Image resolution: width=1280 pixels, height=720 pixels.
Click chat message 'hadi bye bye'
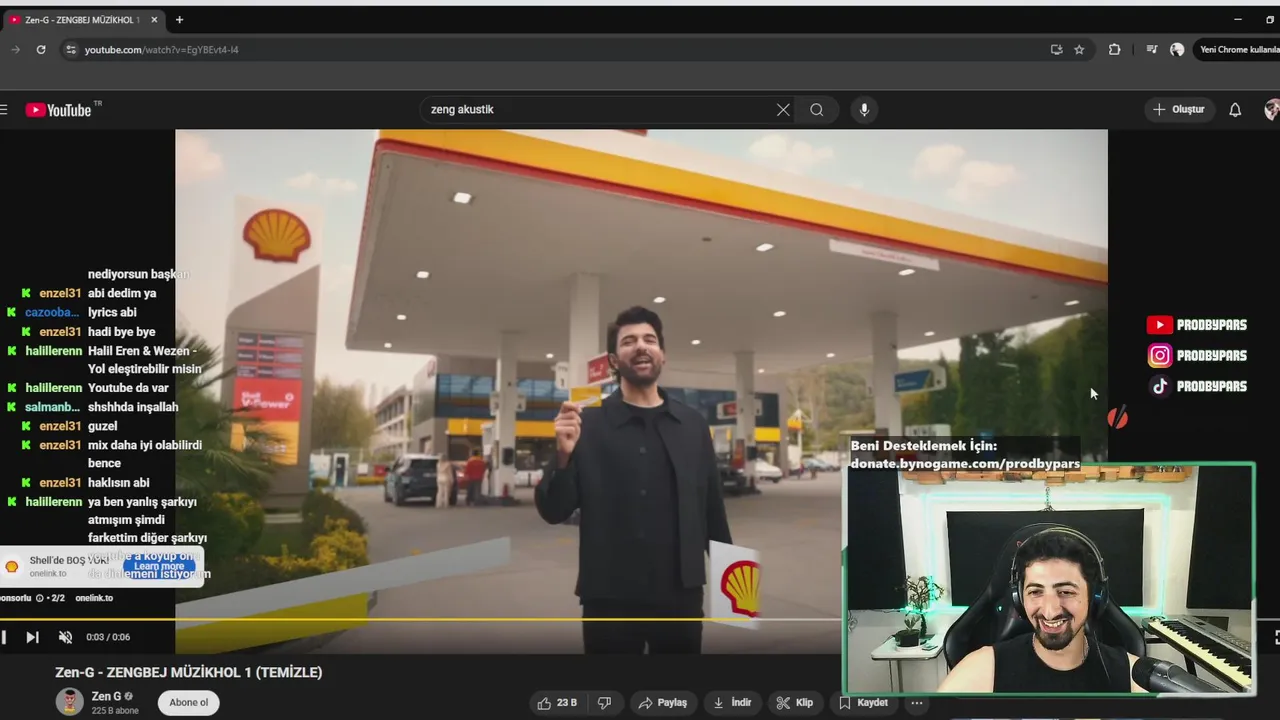click(x=121, y=332)
